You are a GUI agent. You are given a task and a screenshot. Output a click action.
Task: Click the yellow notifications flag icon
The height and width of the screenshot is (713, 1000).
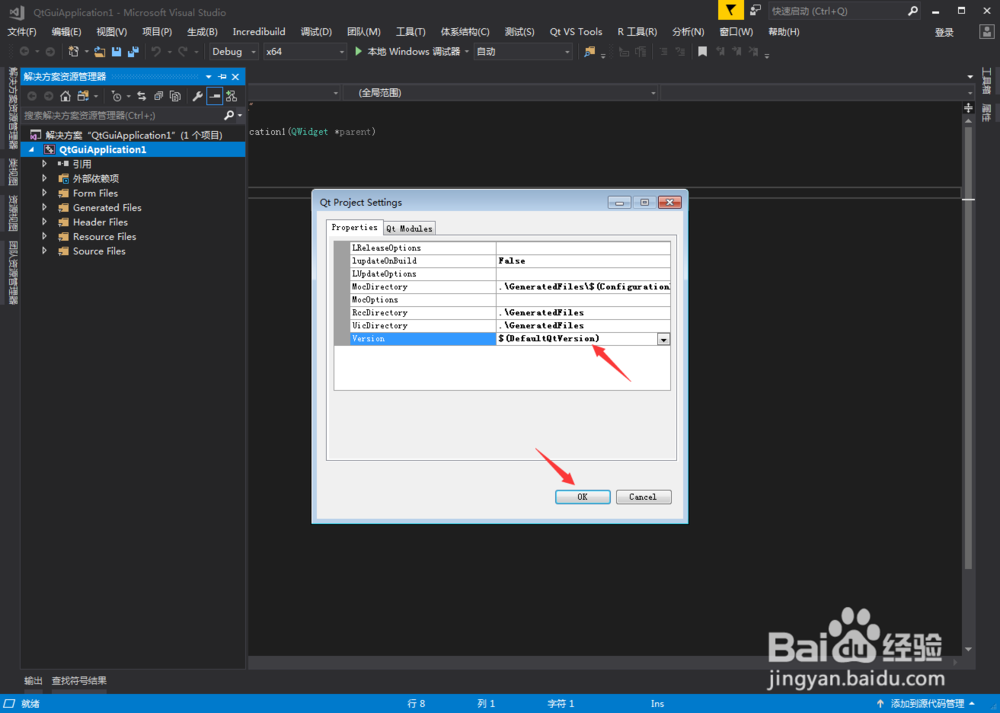pos(730,10)
